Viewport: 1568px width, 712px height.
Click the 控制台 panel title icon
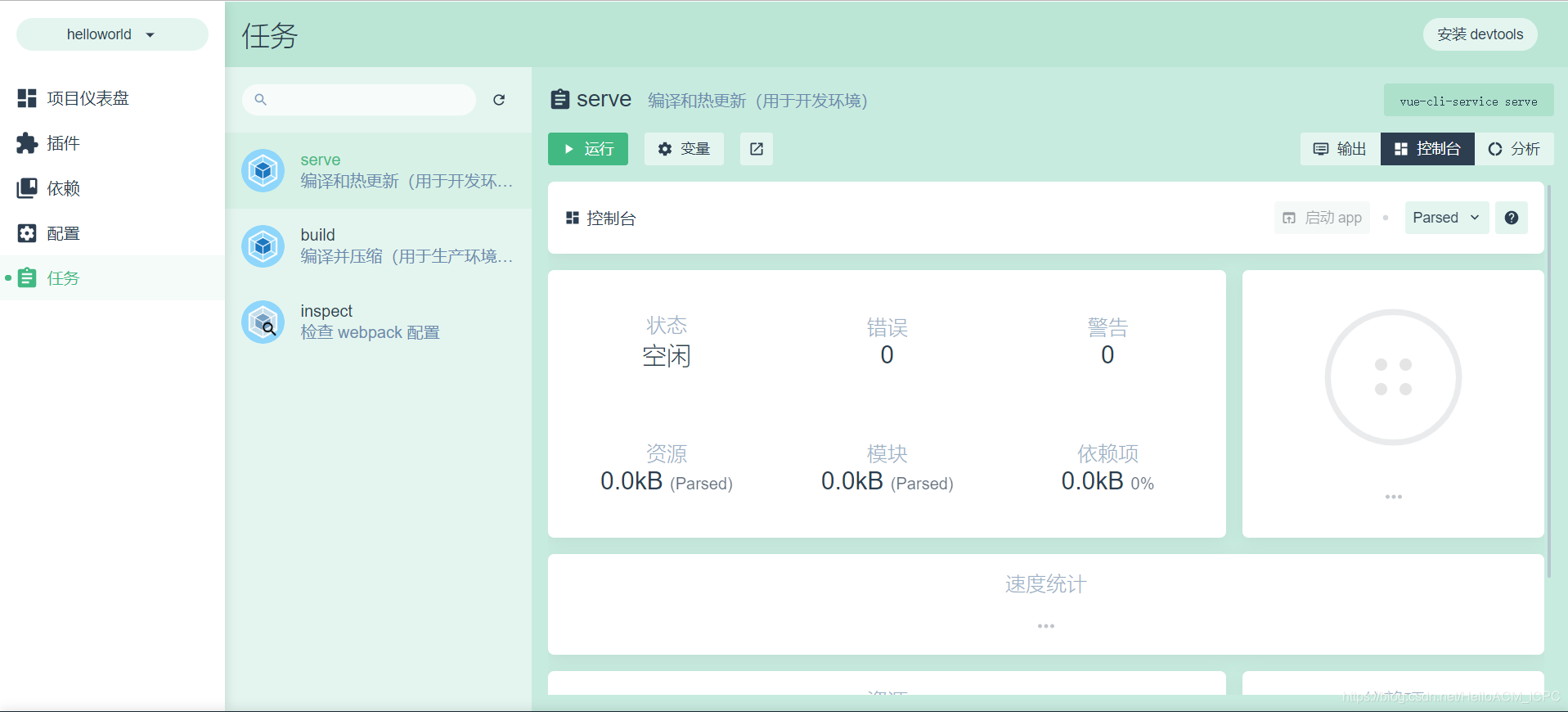[573, 218]
